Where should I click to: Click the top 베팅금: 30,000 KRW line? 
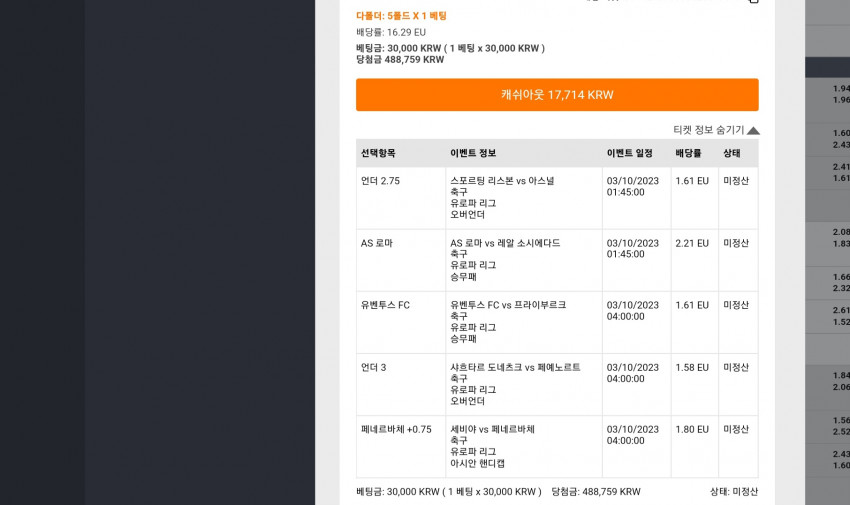pyautogui.click(x=450, y=48)
